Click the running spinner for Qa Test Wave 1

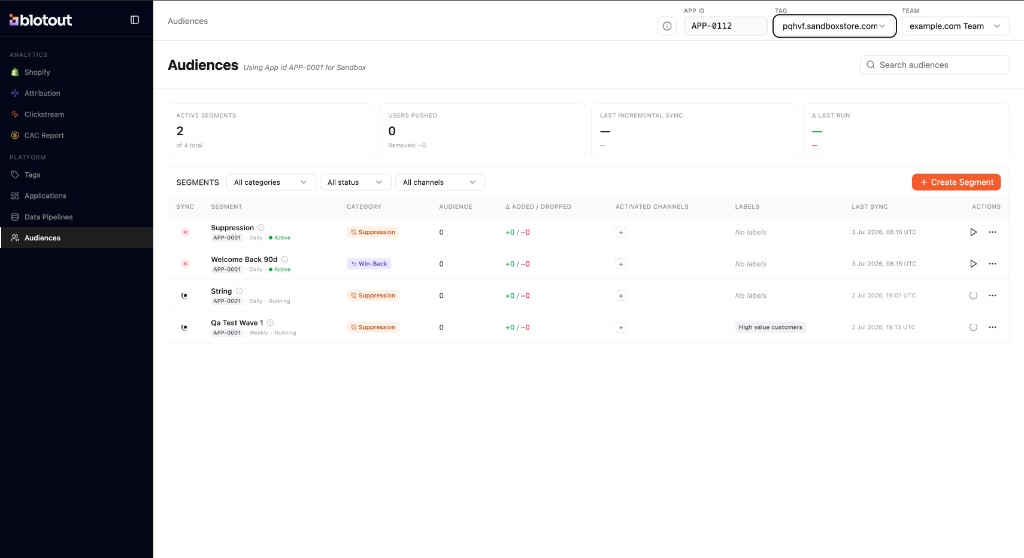click(973, 327)
